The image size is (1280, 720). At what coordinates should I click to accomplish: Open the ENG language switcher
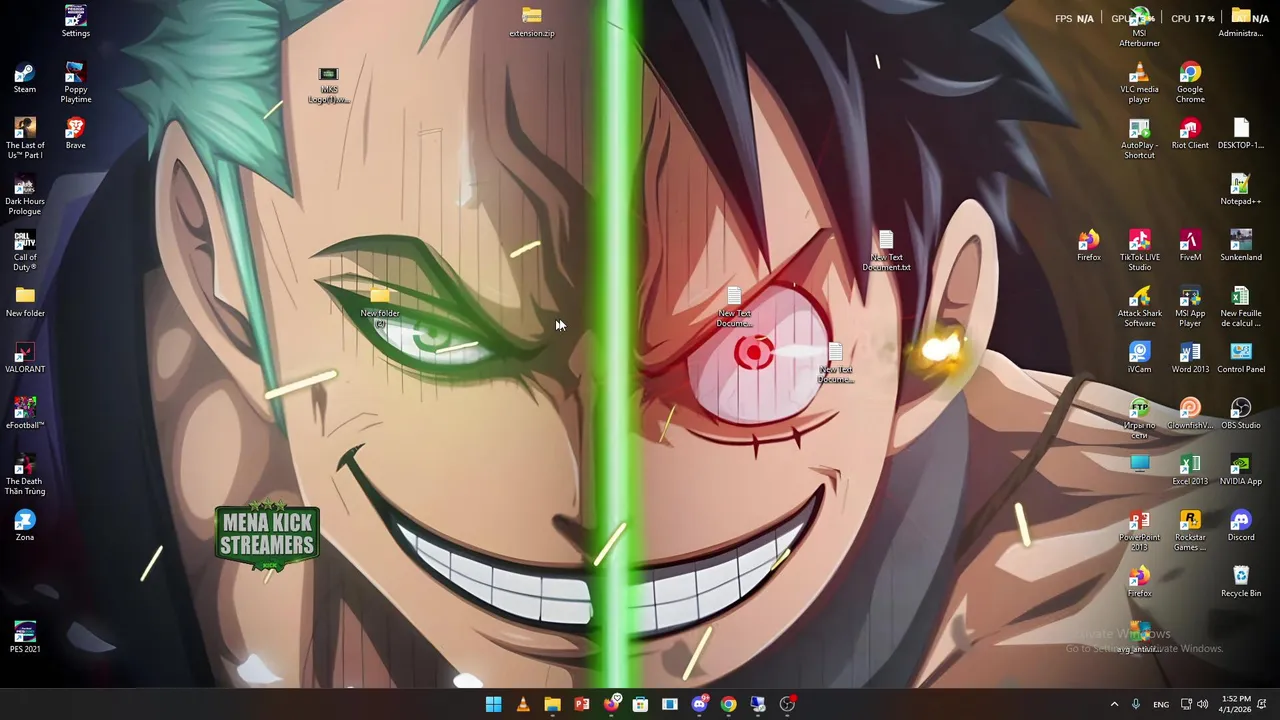[1161, 704]
